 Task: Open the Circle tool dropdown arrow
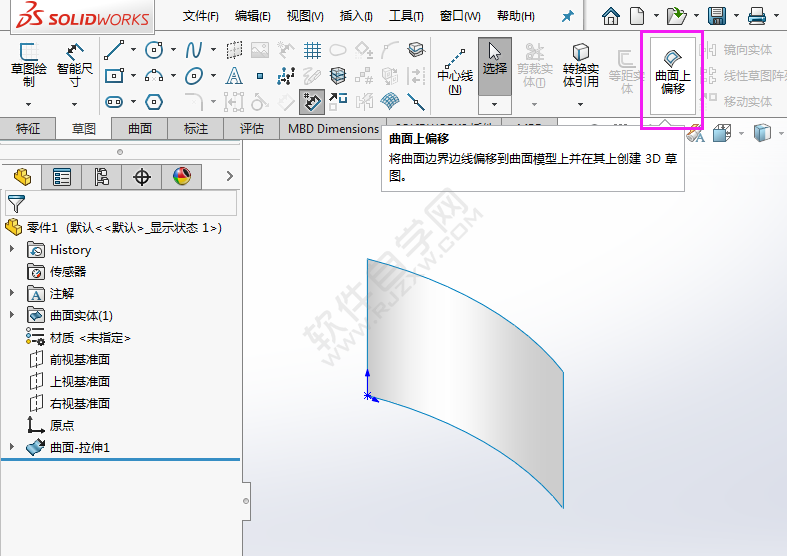173,50
